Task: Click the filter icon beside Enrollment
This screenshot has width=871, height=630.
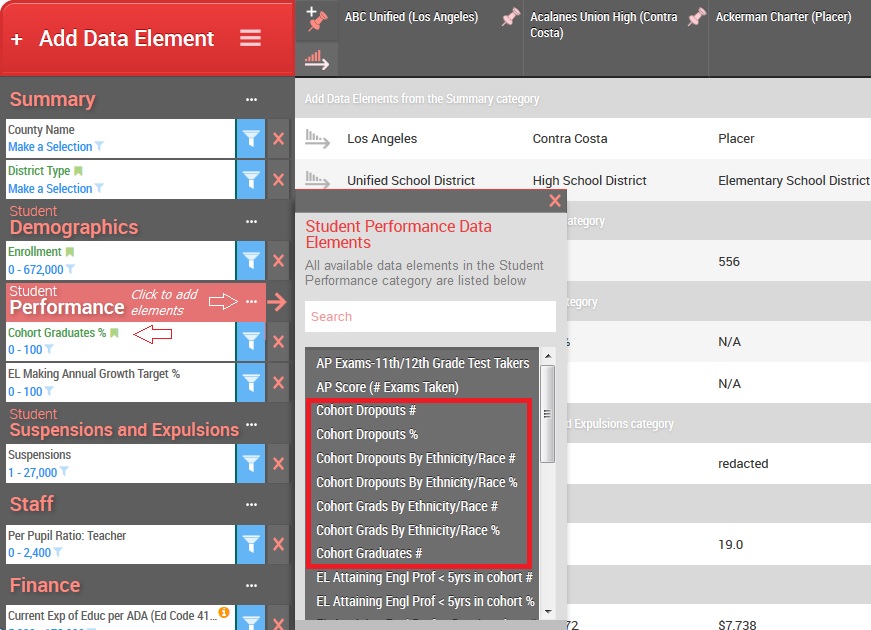Action: click(251, 260)
